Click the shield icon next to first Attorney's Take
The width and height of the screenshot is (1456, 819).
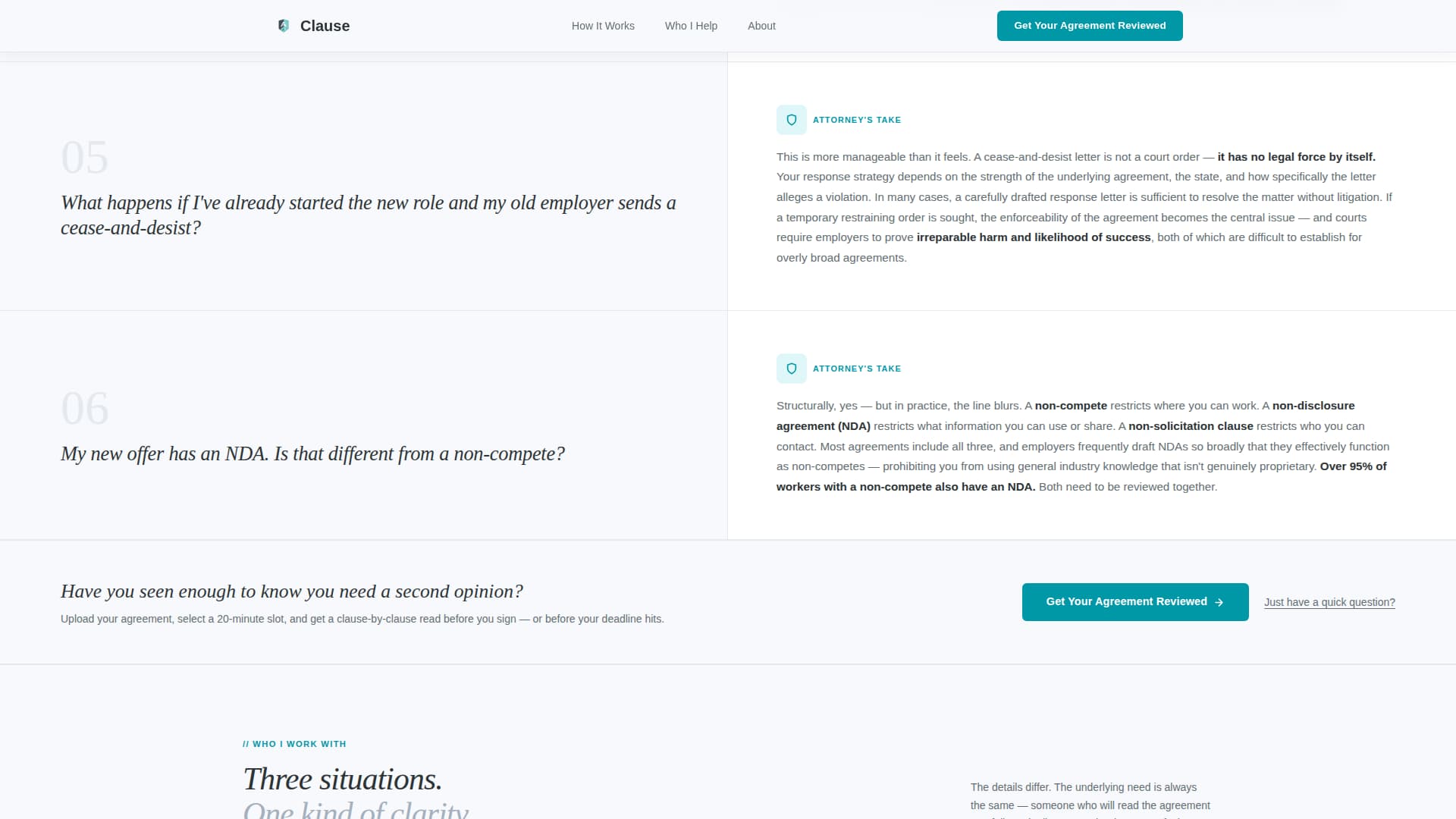coord(792,119)
